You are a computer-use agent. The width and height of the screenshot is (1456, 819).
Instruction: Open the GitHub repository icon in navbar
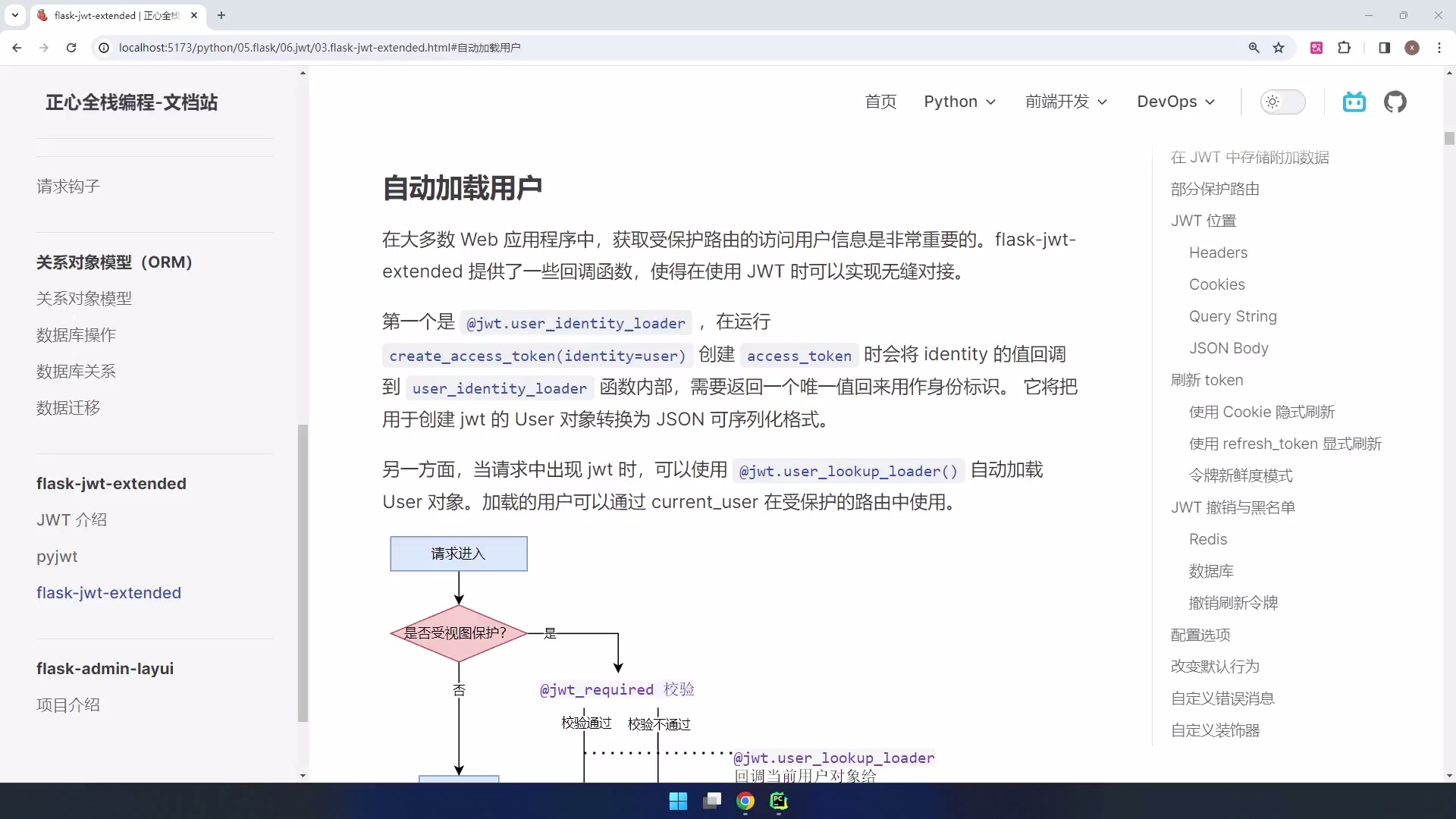tap(1396, 102)
